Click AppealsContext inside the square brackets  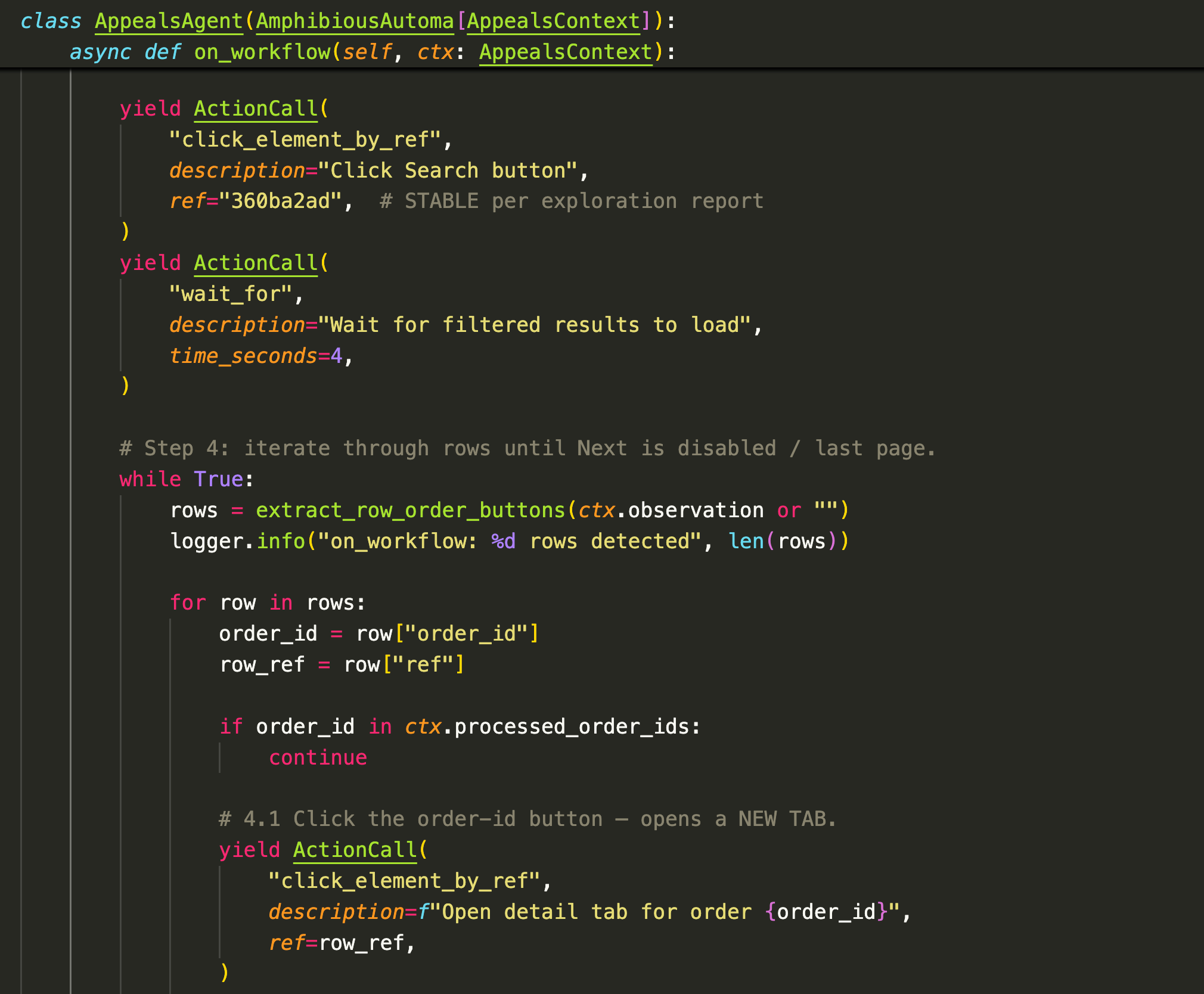[x=553, y=21]
